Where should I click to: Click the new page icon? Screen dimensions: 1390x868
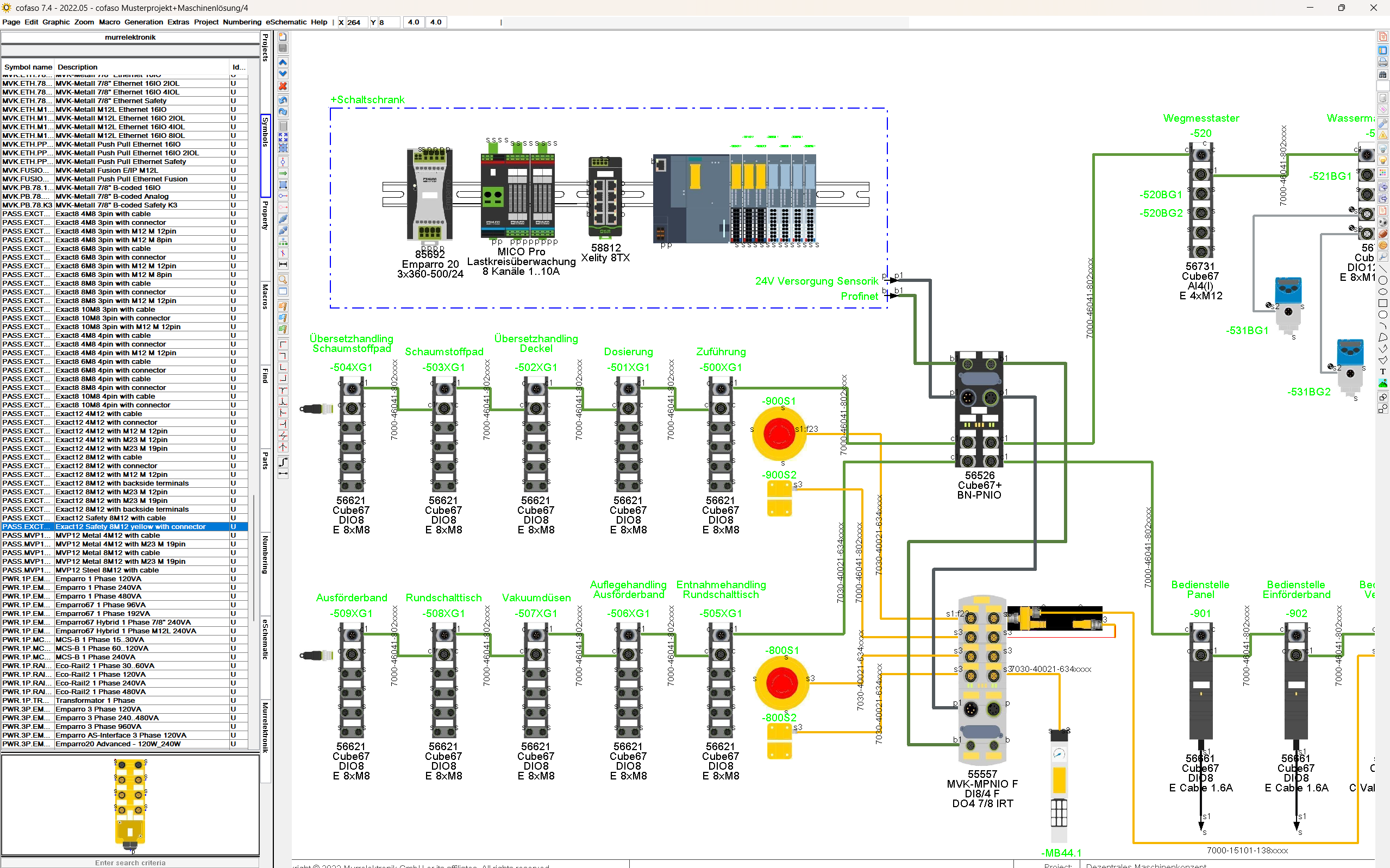tap(283, 37)
